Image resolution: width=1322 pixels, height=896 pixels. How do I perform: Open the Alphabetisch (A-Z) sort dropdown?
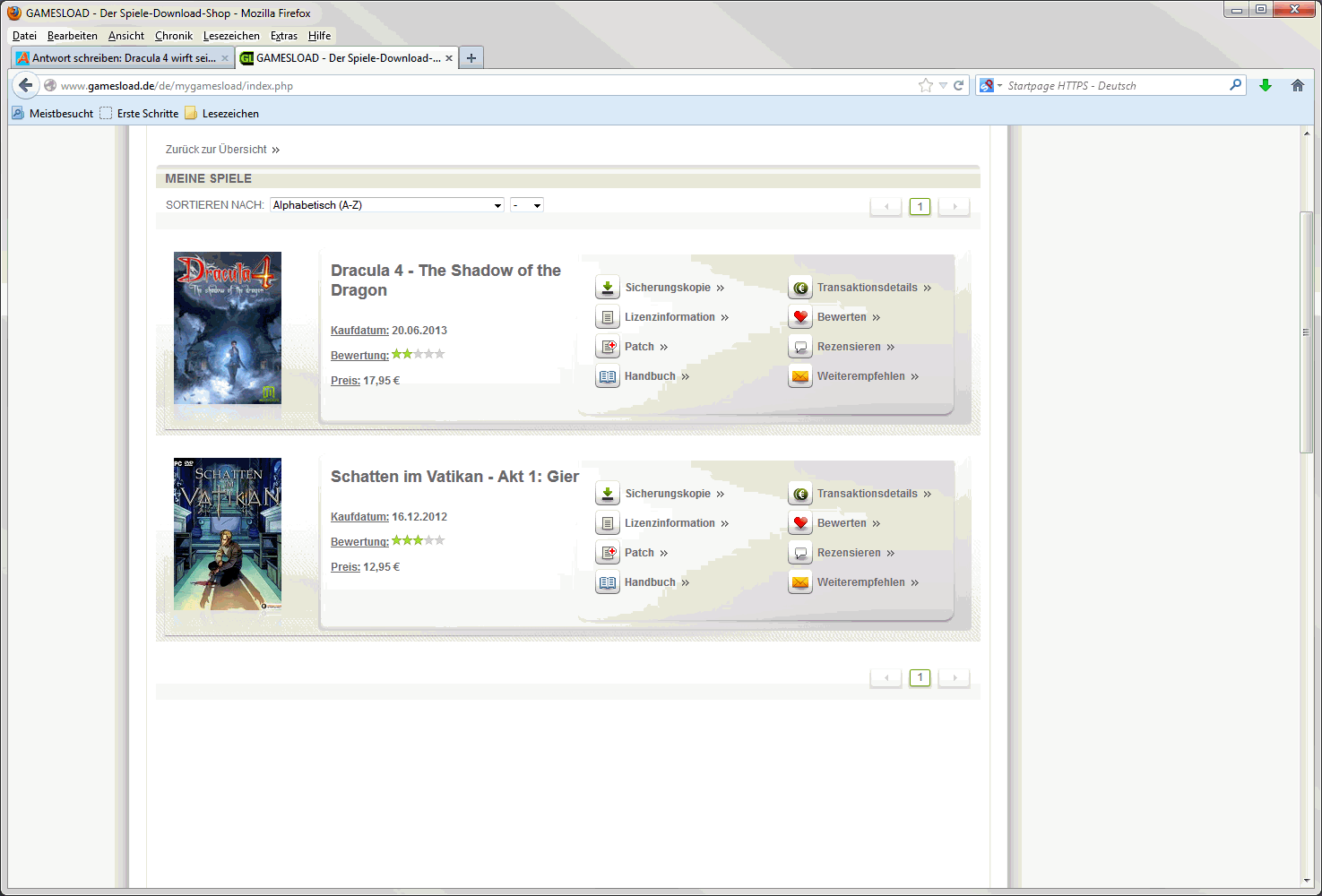(x=386, y=205)
